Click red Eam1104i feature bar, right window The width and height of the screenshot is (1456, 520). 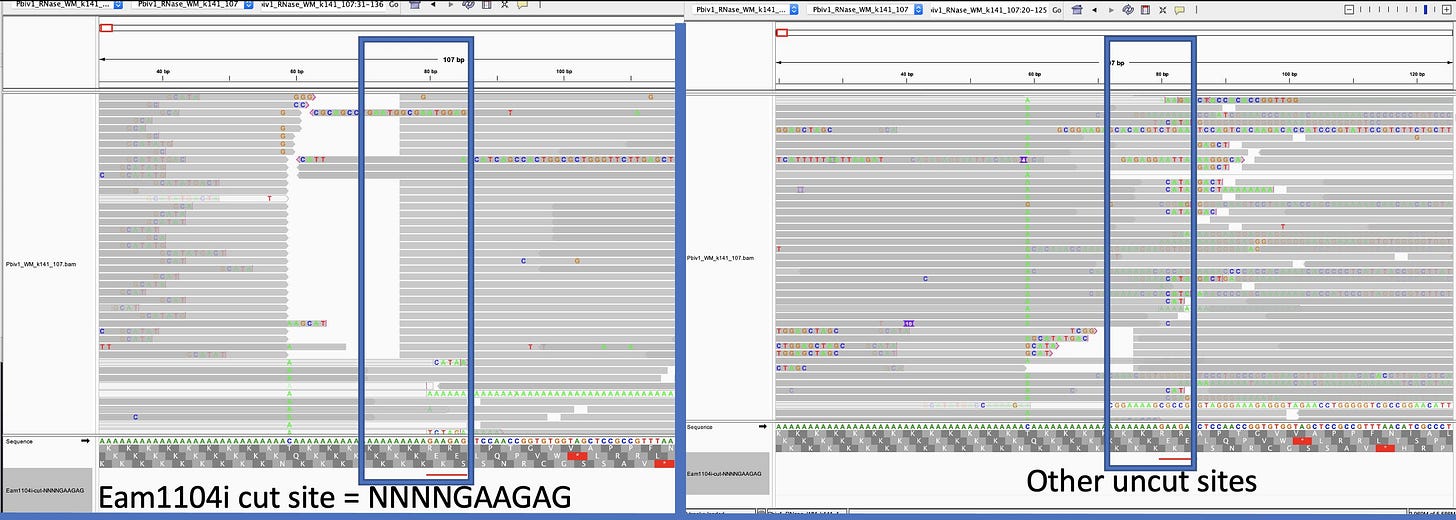[1175, 459]
